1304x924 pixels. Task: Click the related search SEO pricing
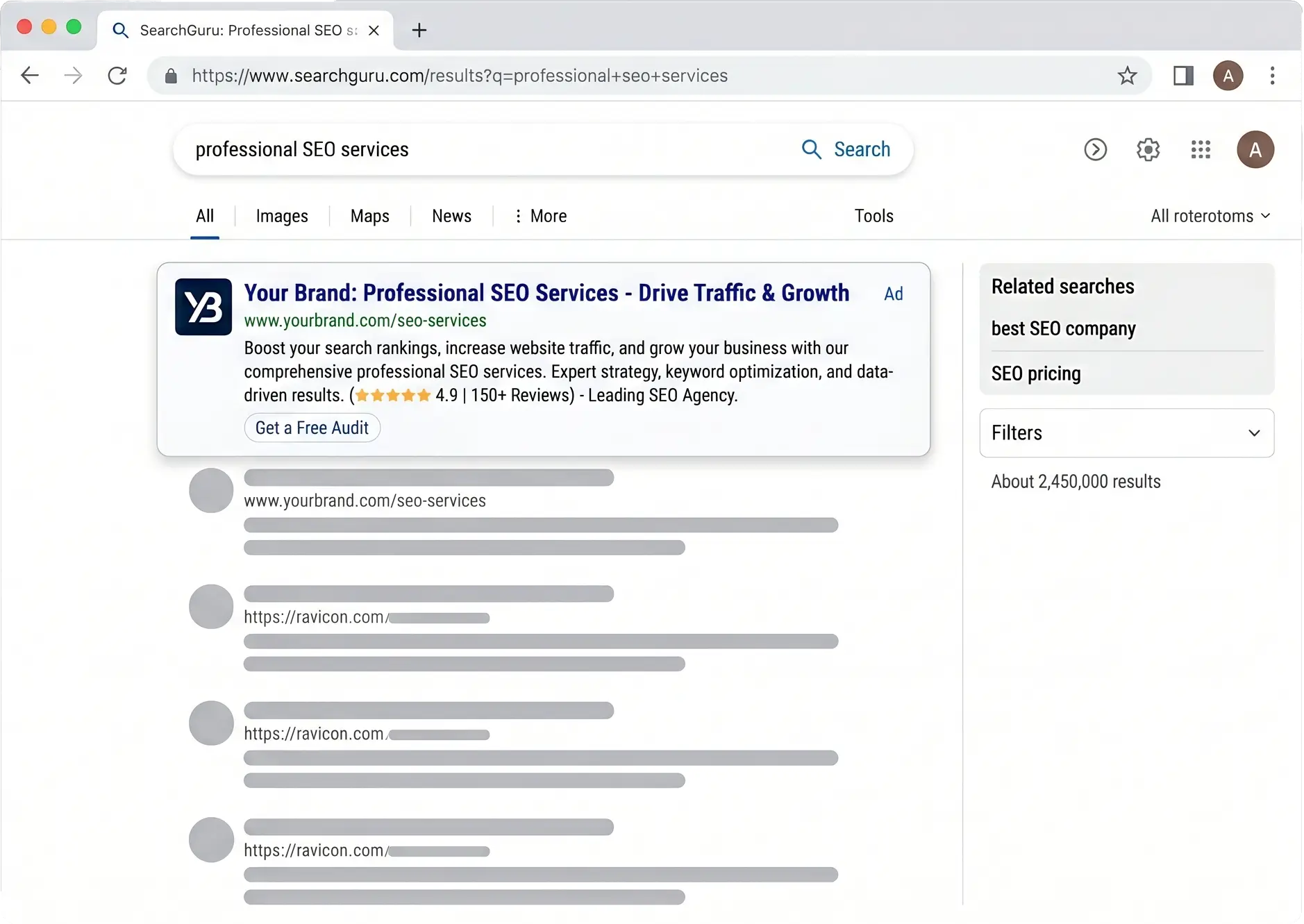pyautogui.click(x=1036, y=373)
